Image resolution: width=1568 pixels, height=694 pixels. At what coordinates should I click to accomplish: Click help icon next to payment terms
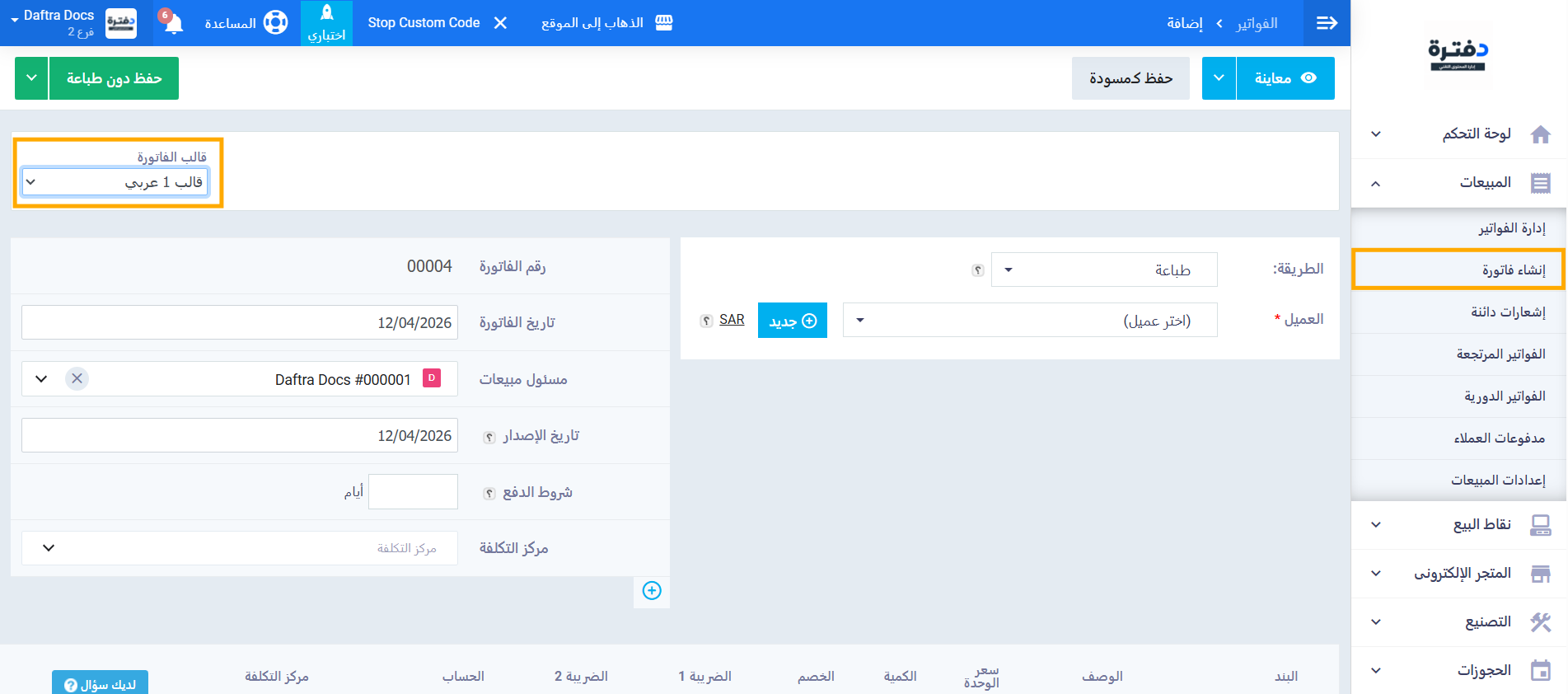point(489,493)
